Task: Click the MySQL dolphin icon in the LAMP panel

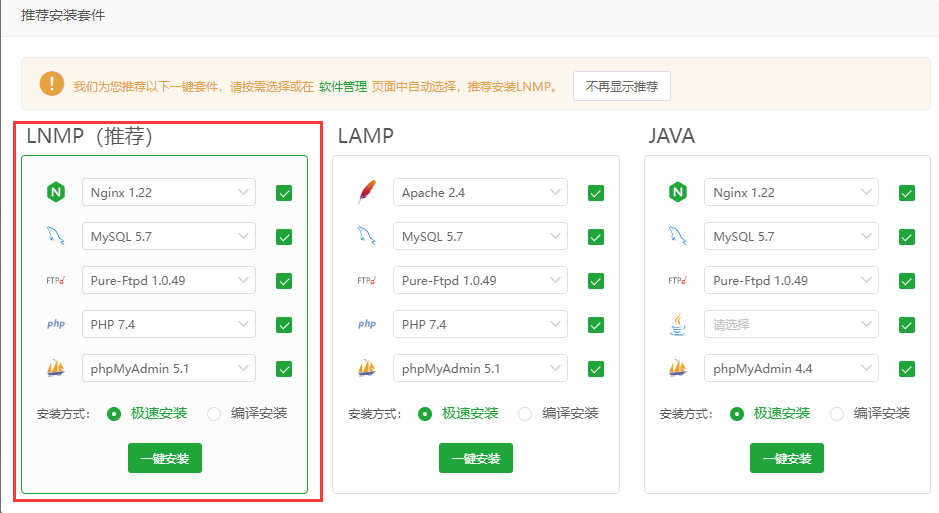Action: (366, 236)
